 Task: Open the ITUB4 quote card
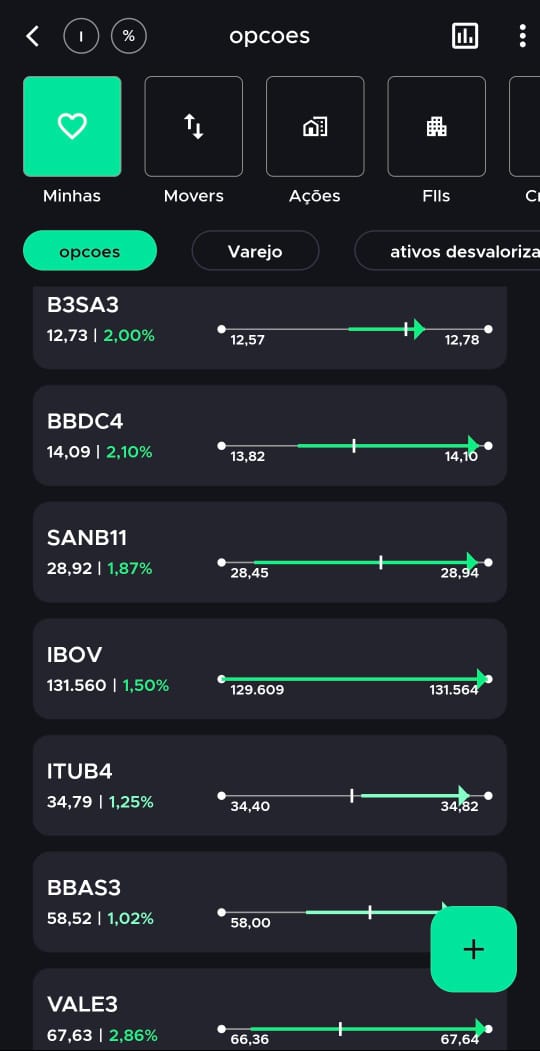click(x=270, y=786)
